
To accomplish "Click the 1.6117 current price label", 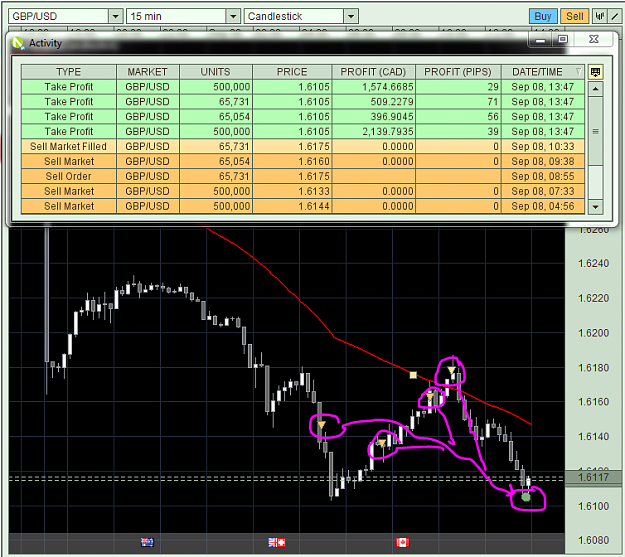I will click(594, 477).
